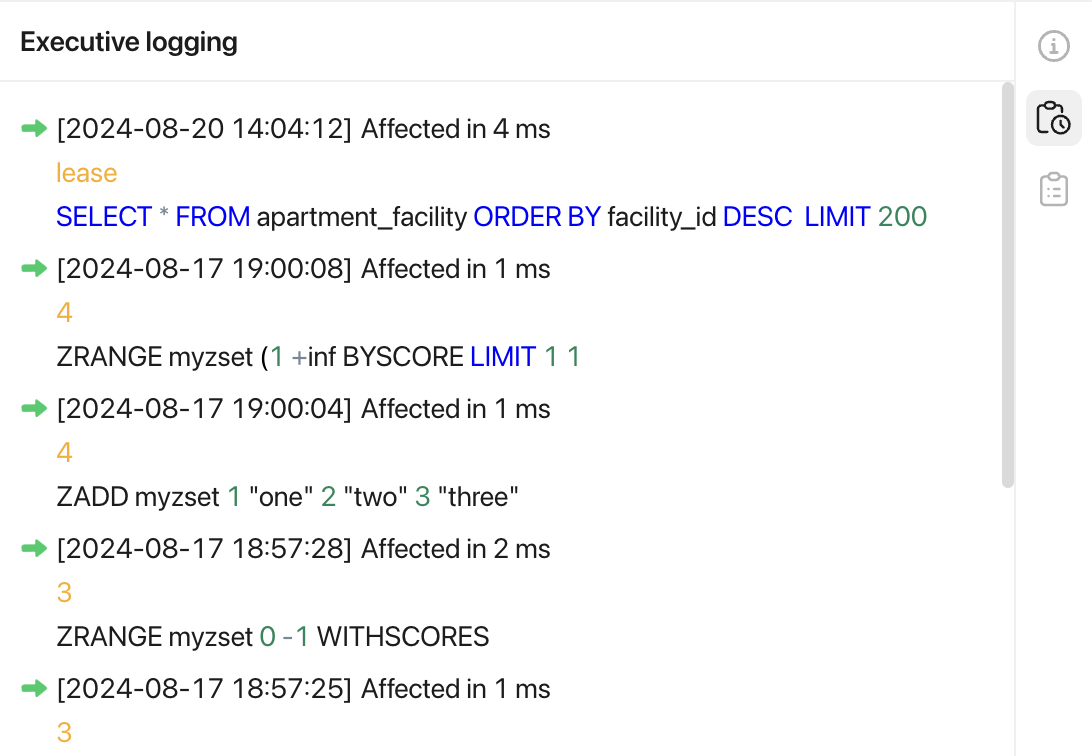Image resolution: width=1092 pixels, height=756 pixels.
Task: Select the ZADD myzset command line
Action: point(288,497)
